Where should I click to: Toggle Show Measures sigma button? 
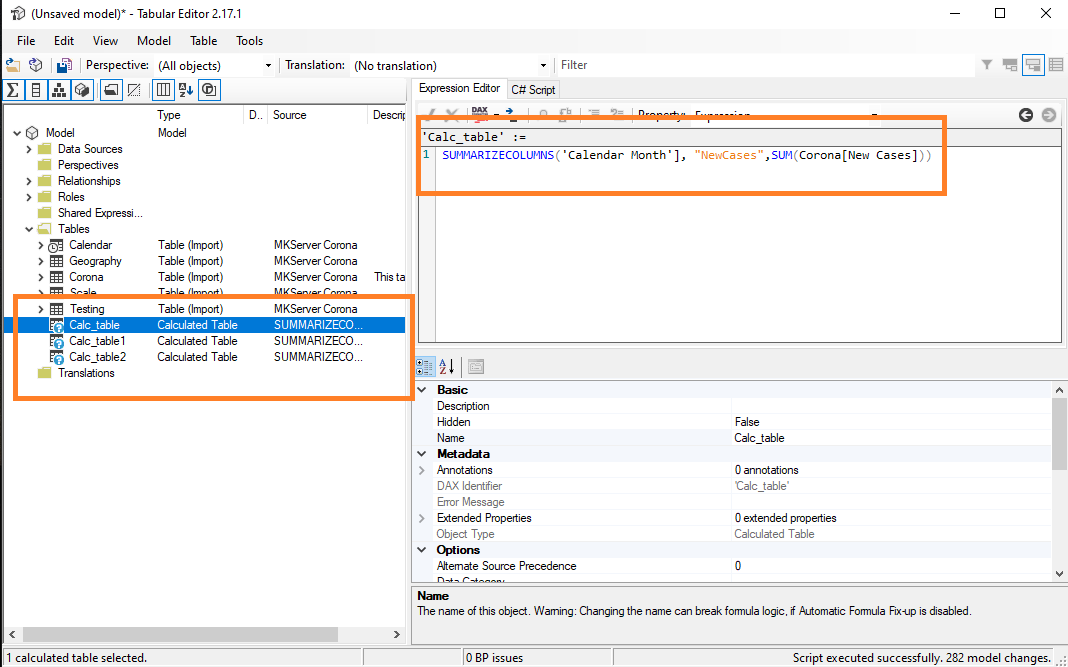13,90
